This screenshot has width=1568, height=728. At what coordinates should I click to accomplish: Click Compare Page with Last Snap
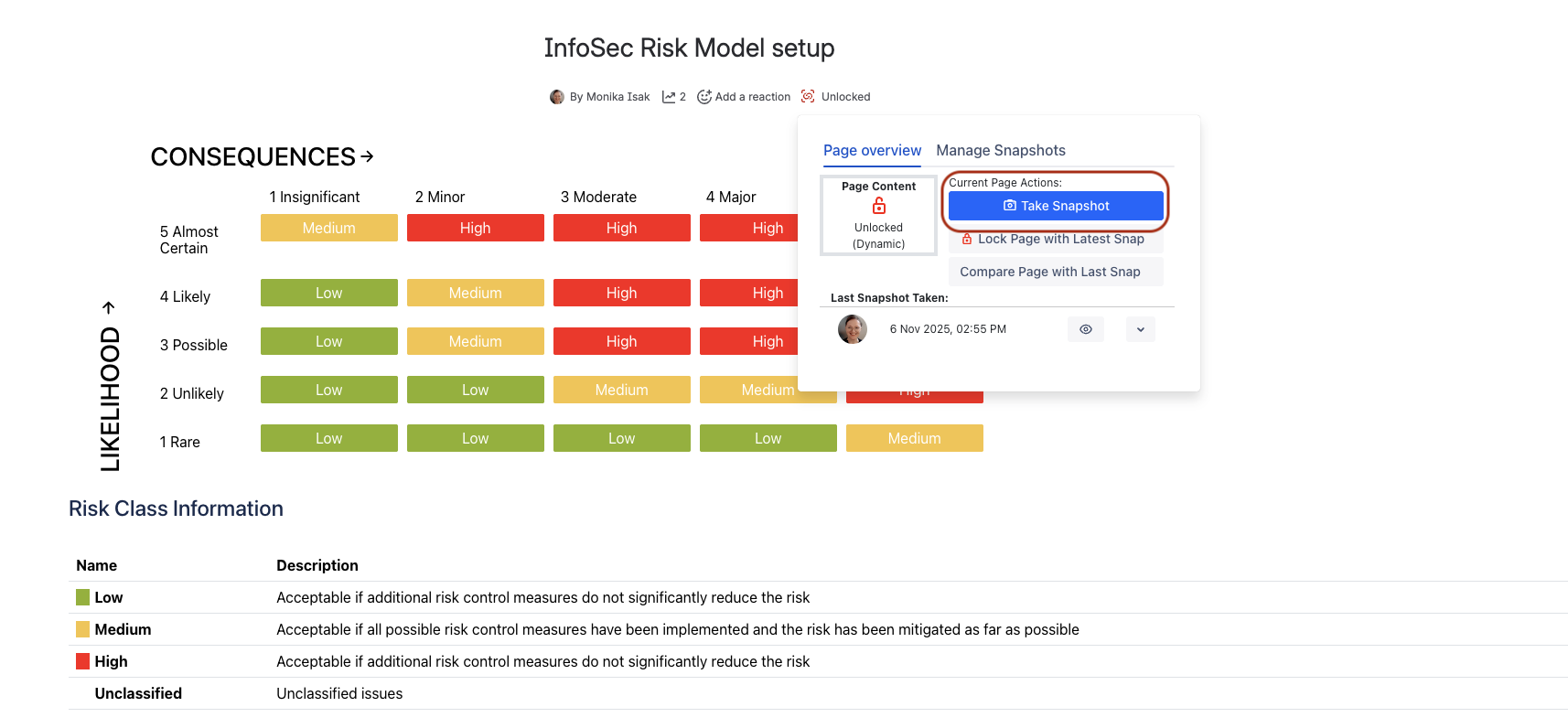pos(1049,272)
